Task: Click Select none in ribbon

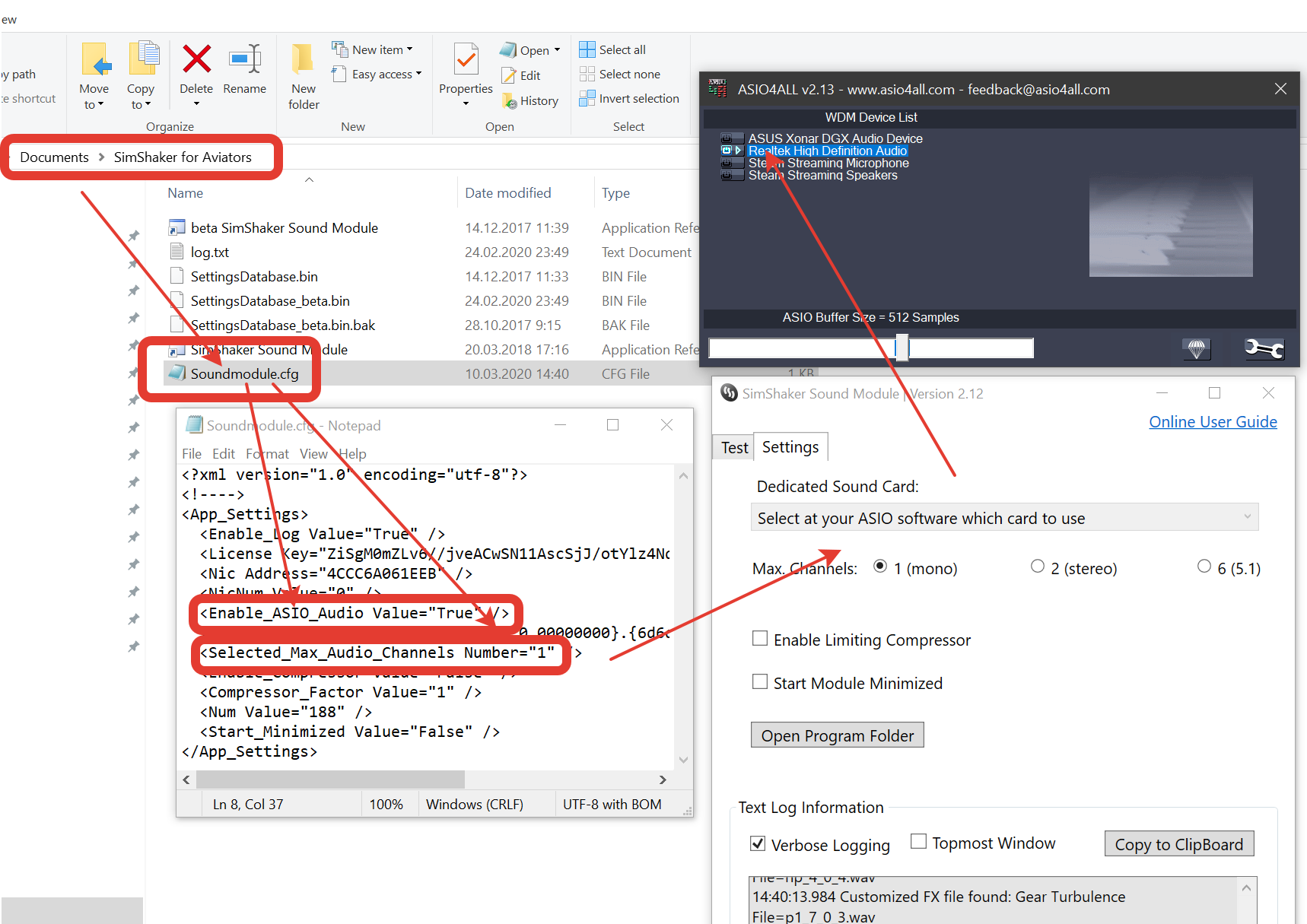Action: (620, 74)
